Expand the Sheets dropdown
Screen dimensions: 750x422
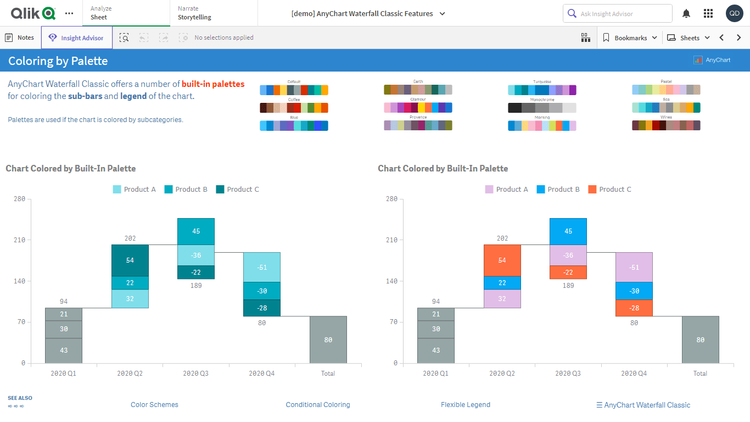click(690, 37)
